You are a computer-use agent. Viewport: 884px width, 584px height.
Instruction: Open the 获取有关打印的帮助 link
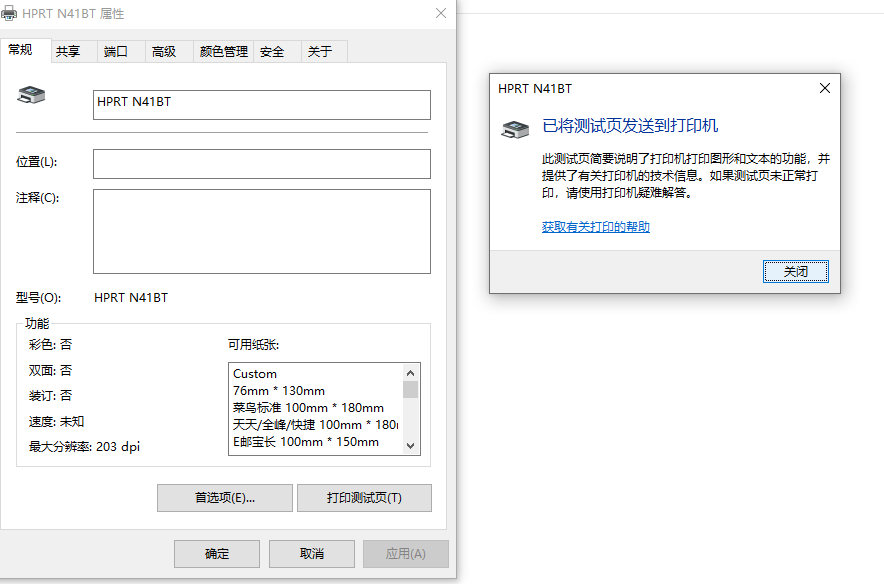coord(596,227)
